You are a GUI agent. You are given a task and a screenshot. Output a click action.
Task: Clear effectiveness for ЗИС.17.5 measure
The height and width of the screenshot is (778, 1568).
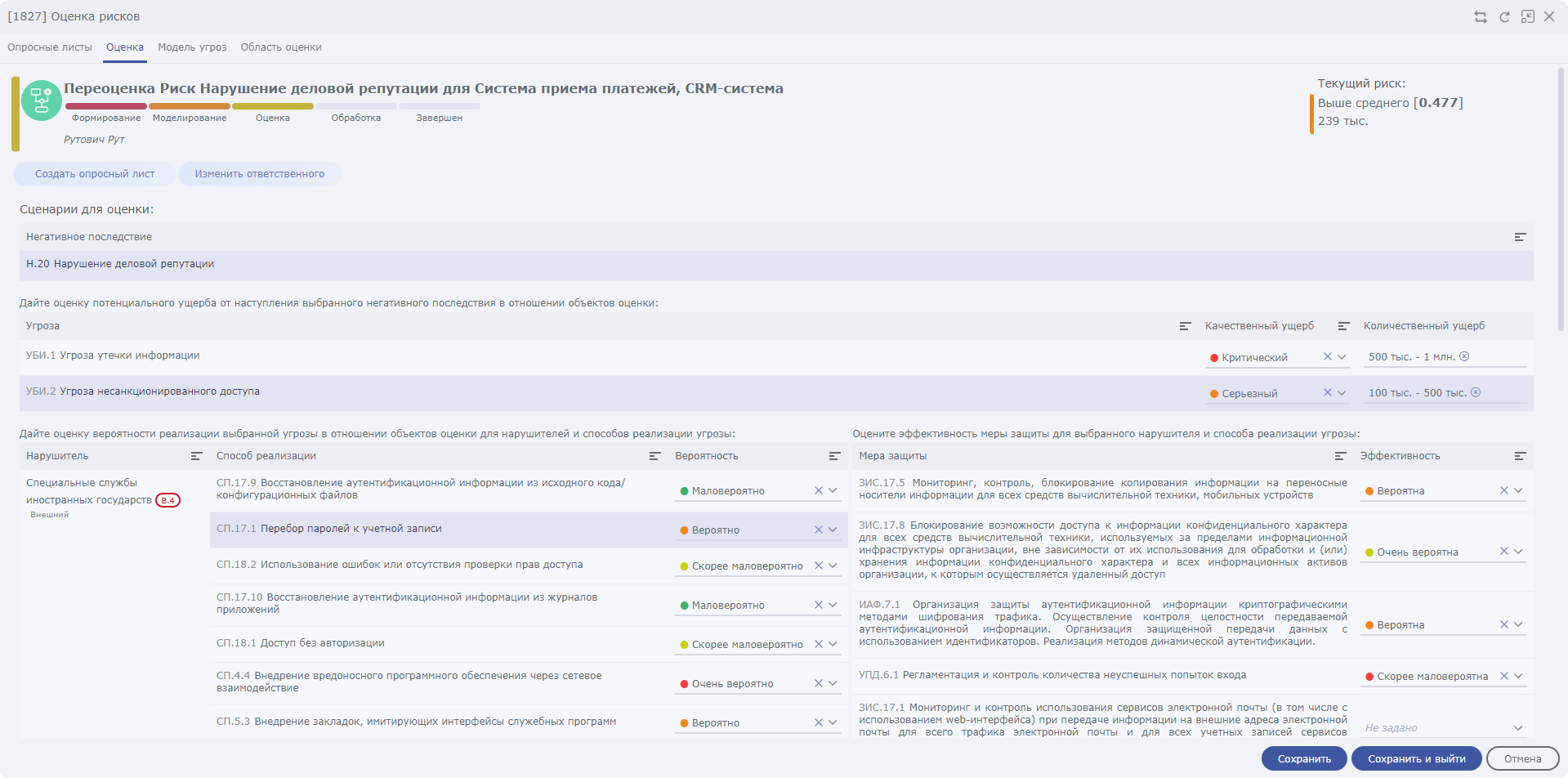1504,490
